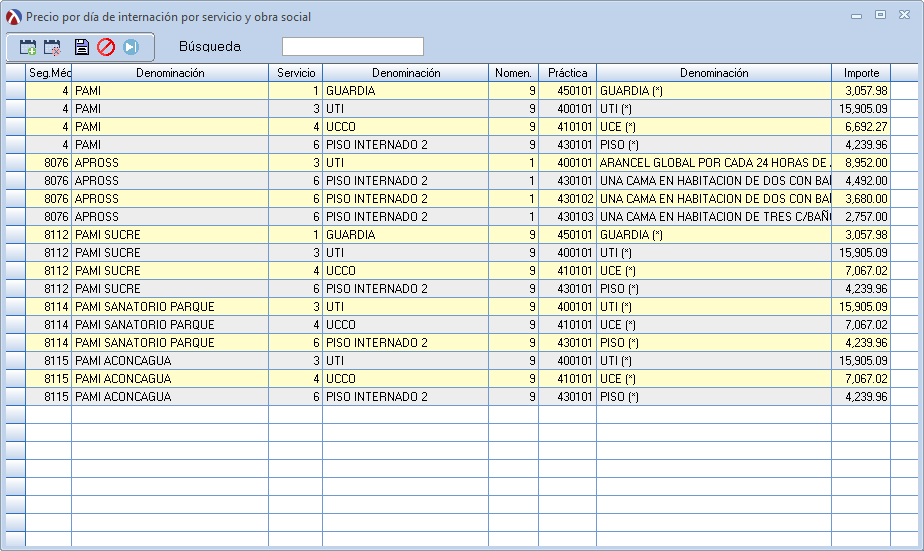Click Denominación header next to Práctica

click(x=714, y=73)
